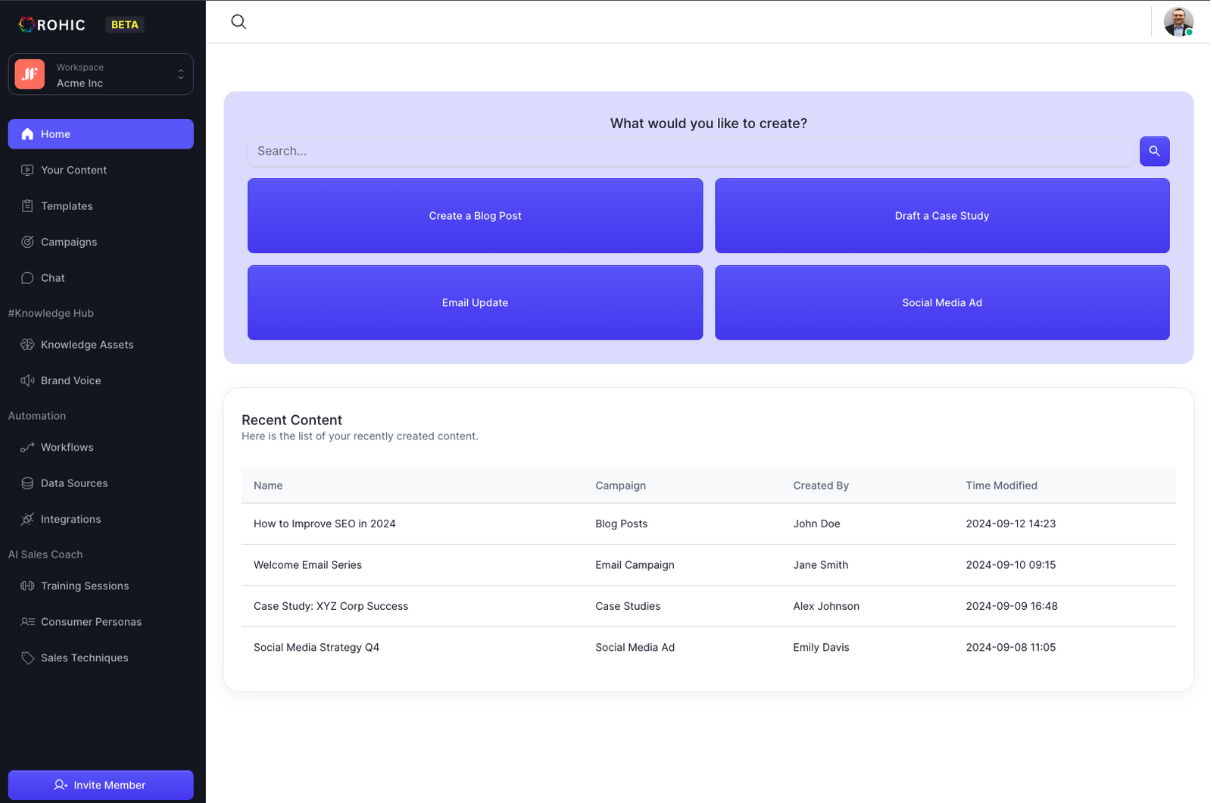
Task: Click the Brand Voice megaphone icon
Action: coord(27,381)
